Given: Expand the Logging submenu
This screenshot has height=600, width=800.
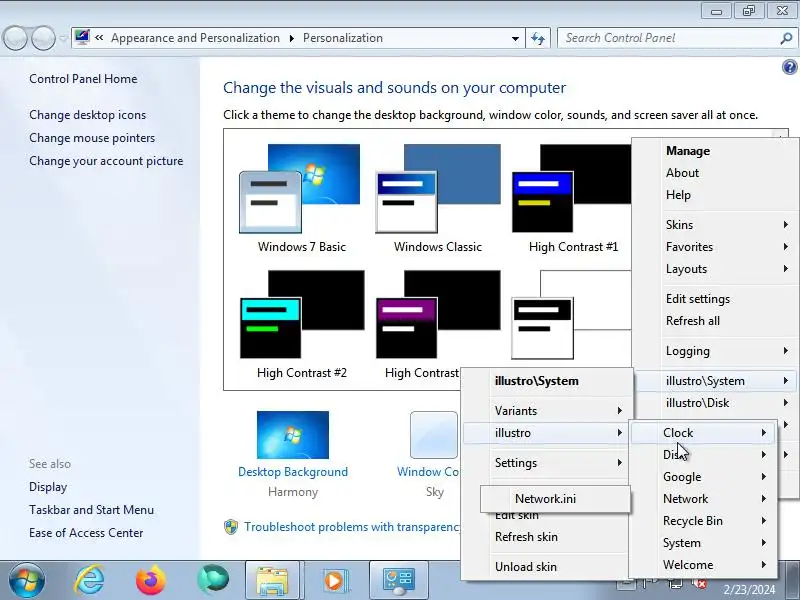Looking at the screenshot, I should click(716, 351).
